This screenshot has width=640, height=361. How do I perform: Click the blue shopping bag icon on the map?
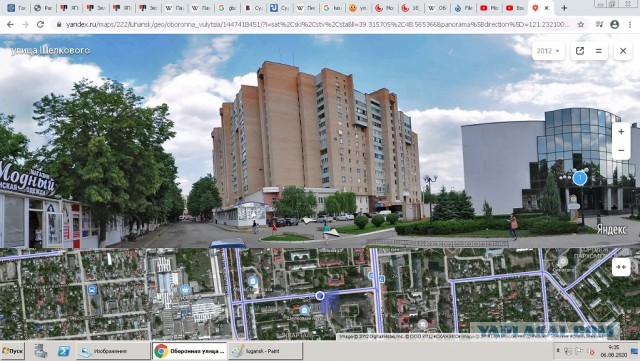(x=253, y=281)
